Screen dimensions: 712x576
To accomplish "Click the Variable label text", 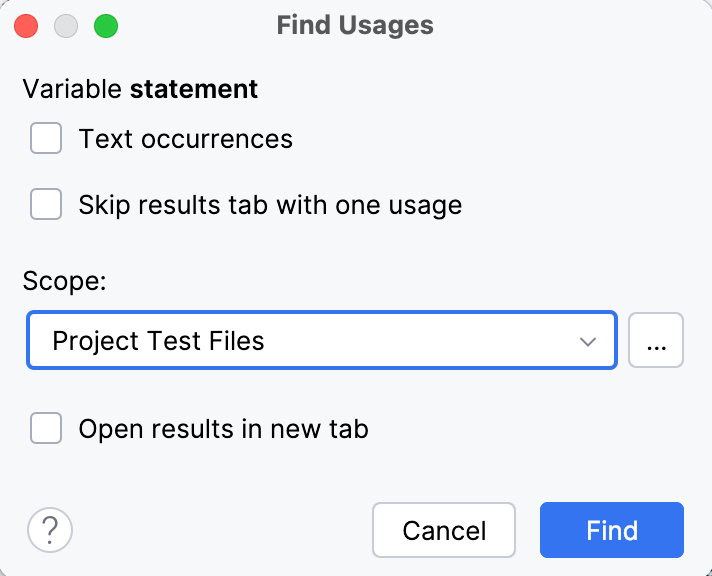I will (72, 89).
